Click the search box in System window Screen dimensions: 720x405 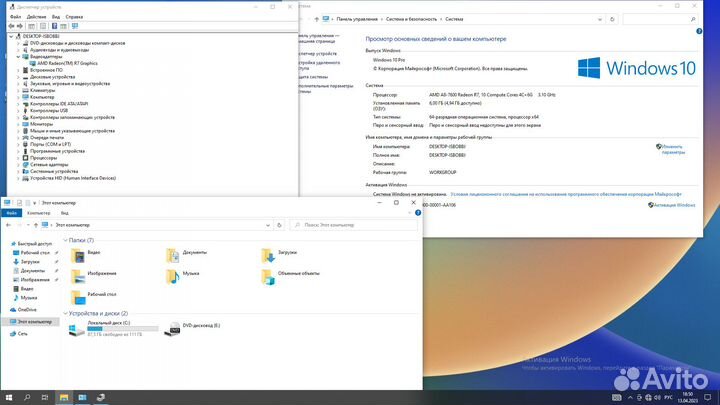click(660, 19)
